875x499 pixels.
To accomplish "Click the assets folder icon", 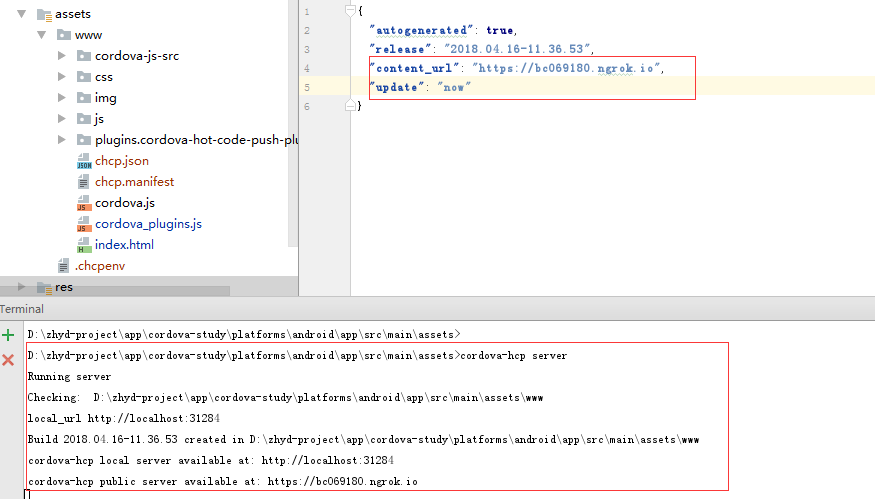I will tap(45, 15).
